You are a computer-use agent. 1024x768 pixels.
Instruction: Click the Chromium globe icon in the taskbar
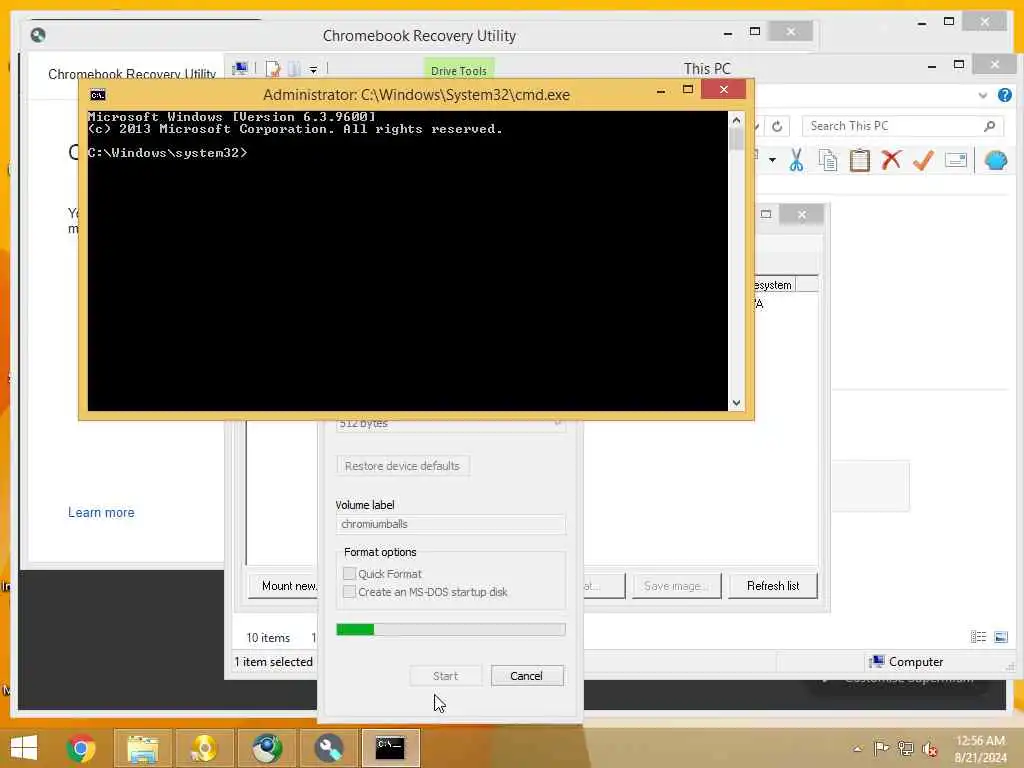(266, 748)
